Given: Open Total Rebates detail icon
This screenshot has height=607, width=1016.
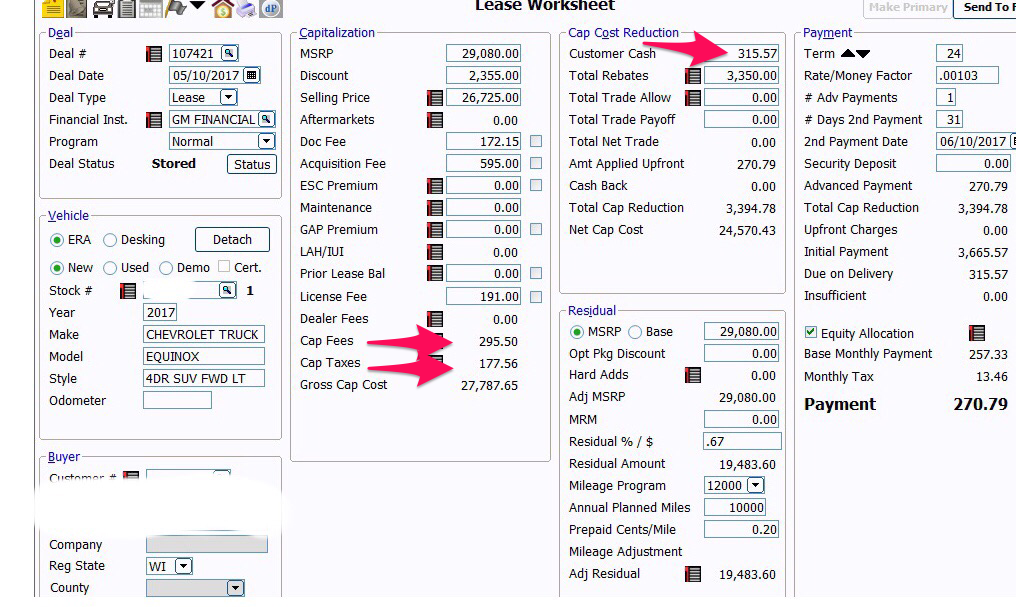Looking at the screenshot, I should click(693, 76).
